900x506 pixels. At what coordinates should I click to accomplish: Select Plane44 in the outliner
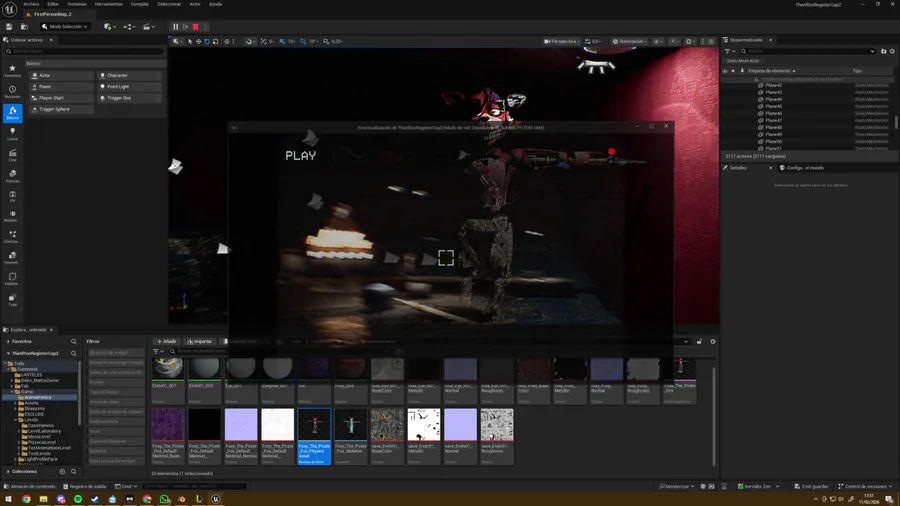point(773,100)
